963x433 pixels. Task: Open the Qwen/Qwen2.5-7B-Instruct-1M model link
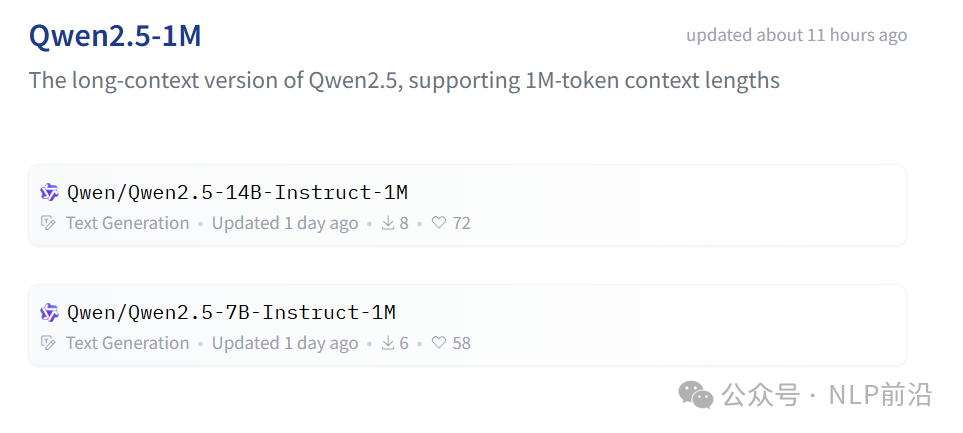[x=232, y=313]
